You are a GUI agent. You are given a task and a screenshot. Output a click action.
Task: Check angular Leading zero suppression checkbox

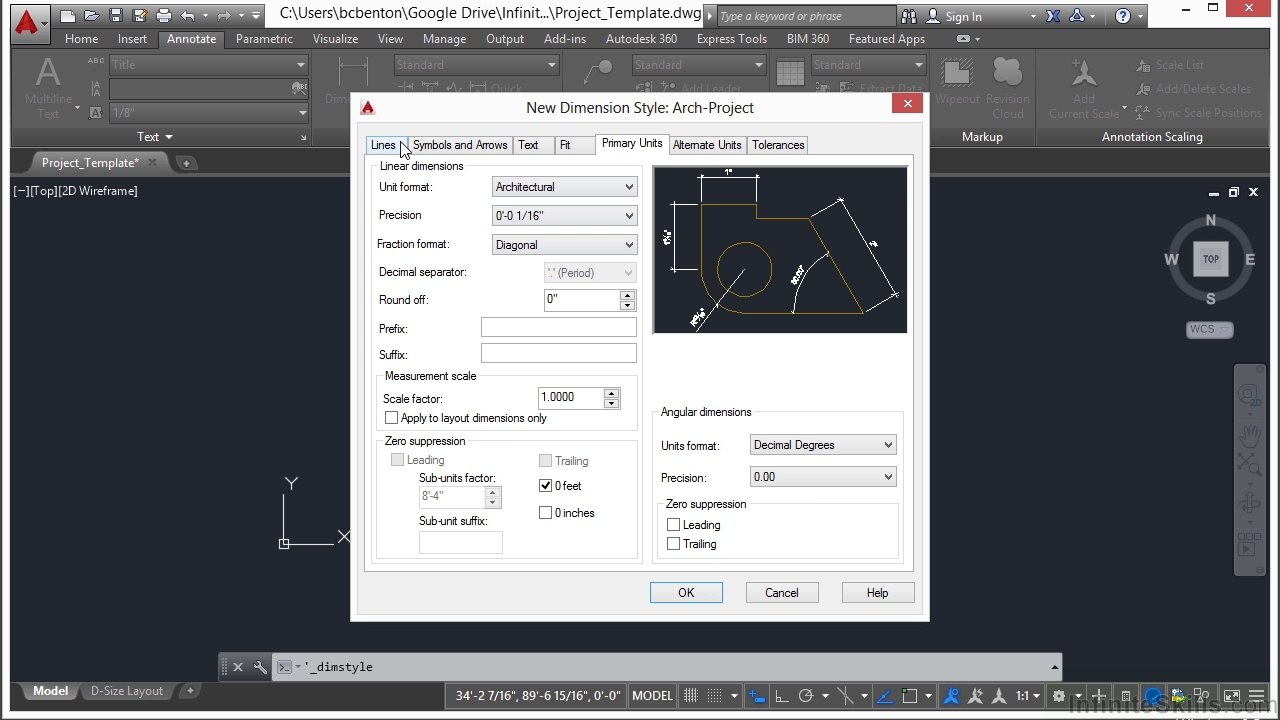(673, 525)
